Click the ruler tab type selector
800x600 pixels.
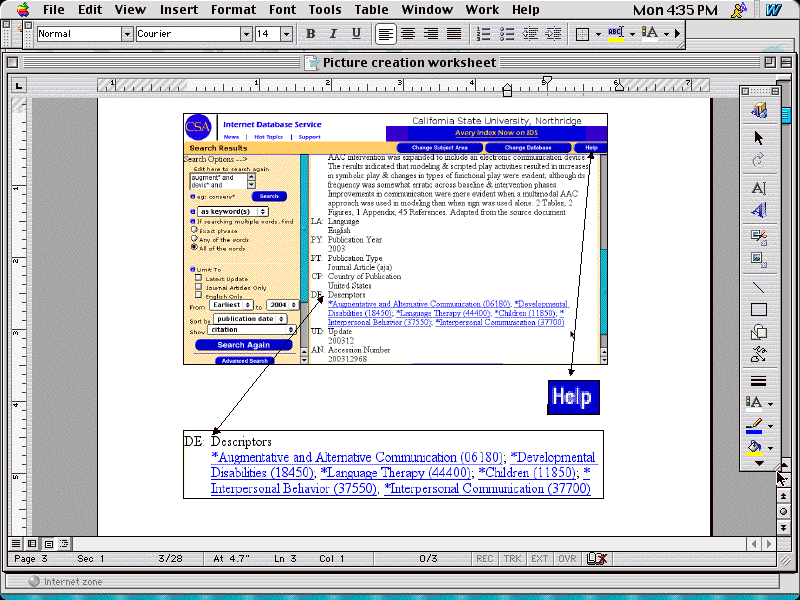[19, 85]
